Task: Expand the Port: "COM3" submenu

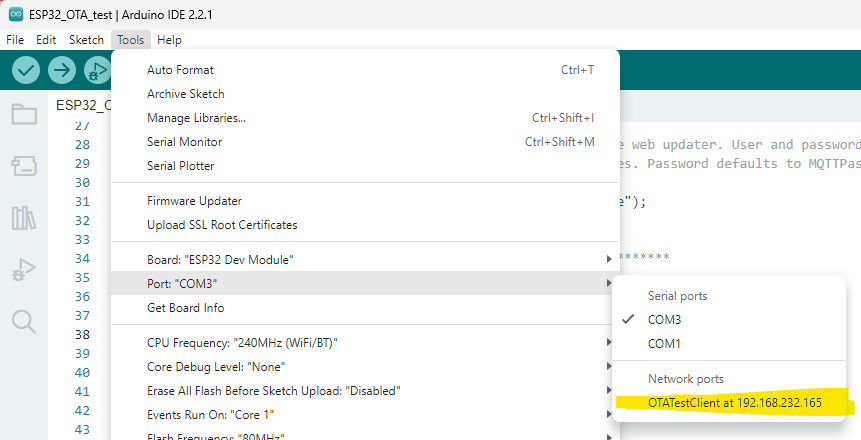Action: [x=365, y=283]
